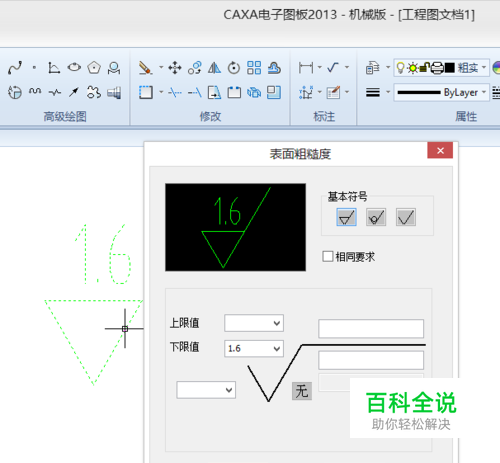The image size is (500, 463).
Task: Select the mirror tool
Action: pos(214,68)
